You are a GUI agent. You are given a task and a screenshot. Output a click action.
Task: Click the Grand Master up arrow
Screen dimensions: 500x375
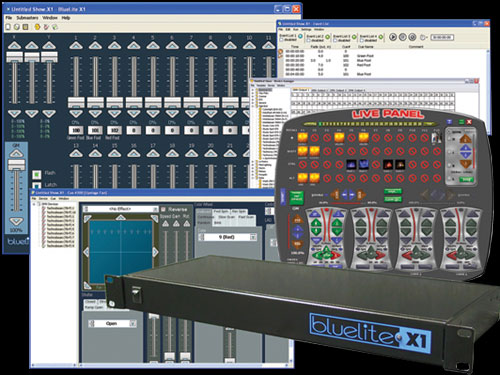click(x=16, y=153)
